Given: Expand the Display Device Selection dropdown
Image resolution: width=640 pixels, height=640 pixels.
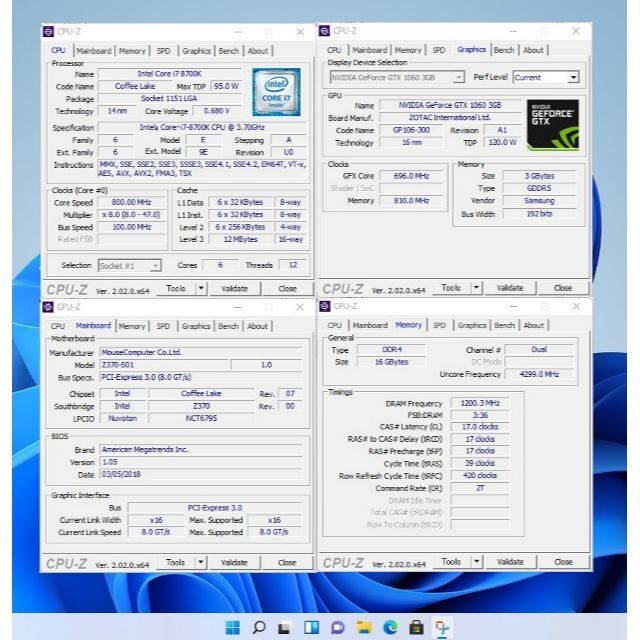Looking at the screenshot, I should coord(459,77).
